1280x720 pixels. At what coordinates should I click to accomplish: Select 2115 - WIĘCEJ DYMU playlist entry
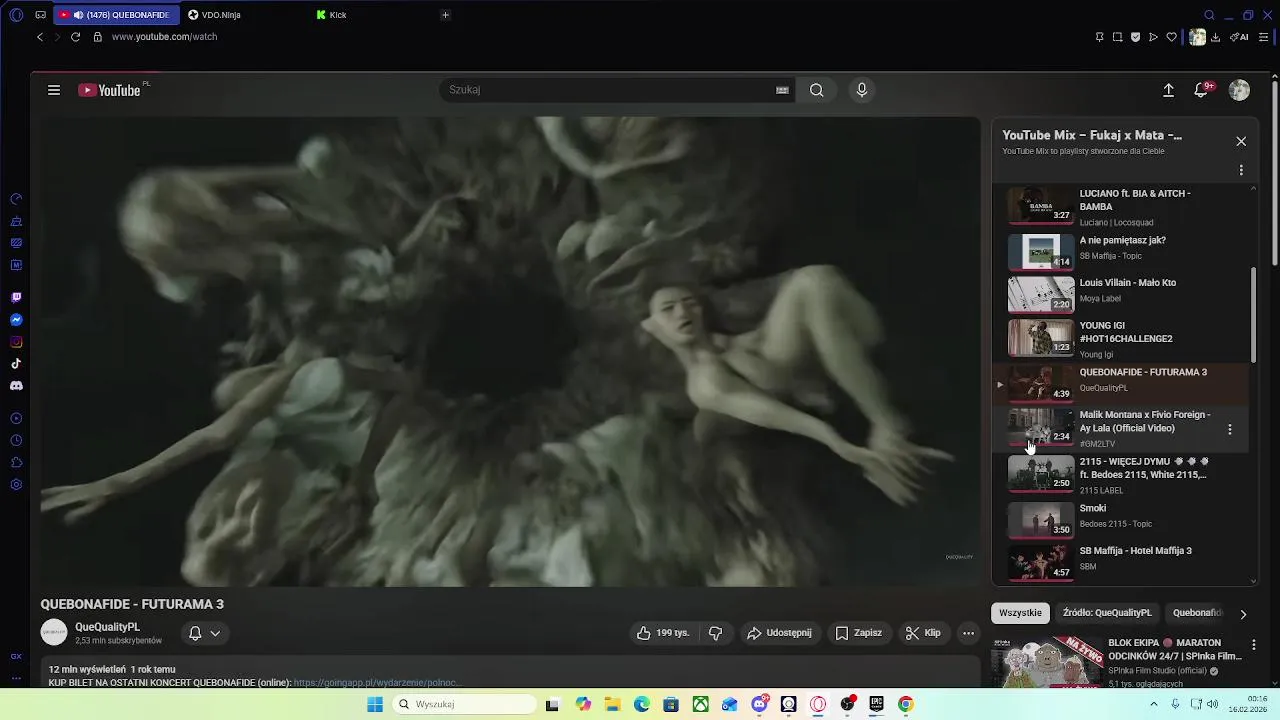[1118, 474]
